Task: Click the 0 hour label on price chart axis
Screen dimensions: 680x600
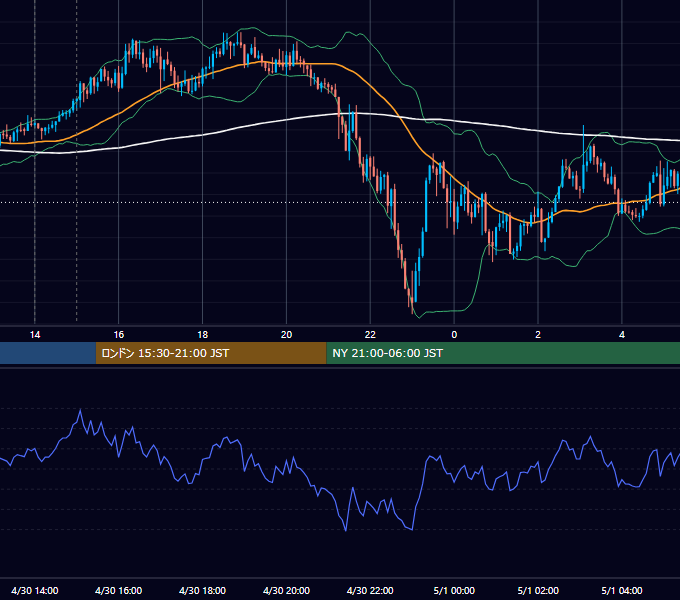Action: [x=454, y=335]
